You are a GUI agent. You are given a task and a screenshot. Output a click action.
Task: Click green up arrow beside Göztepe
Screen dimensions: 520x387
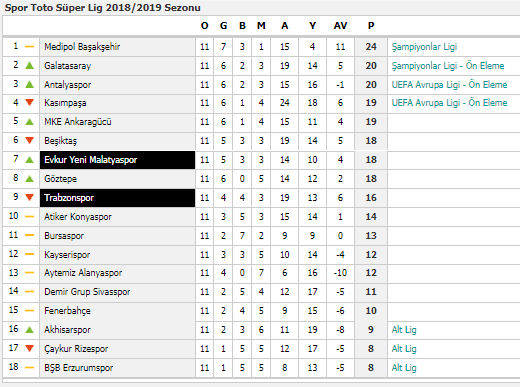click(x=30, y=179)
